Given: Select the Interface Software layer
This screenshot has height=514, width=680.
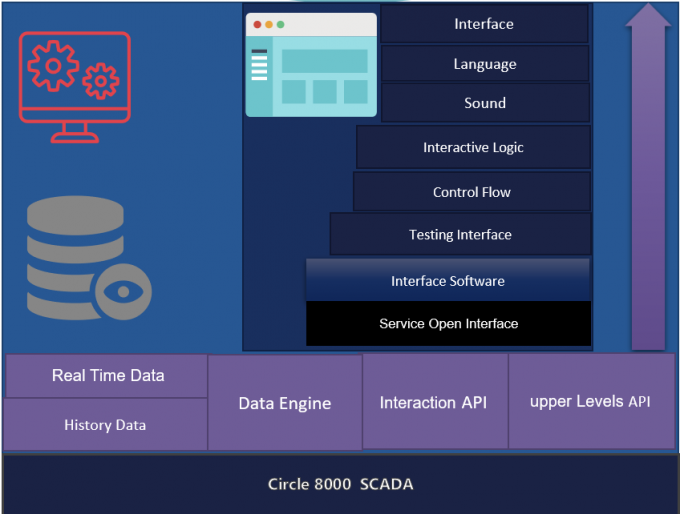Looking at the screenshot, I should pos(447,281).
